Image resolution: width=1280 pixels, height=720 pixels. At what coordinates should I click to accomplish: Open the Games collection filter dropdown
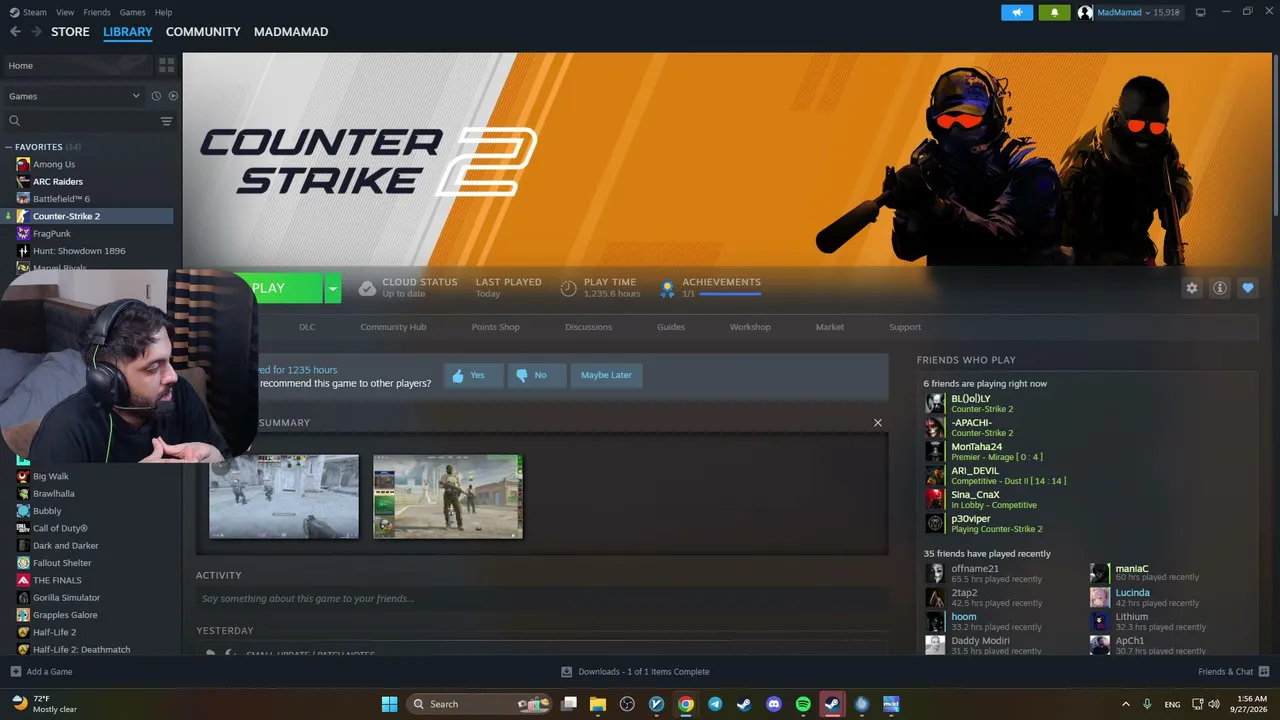(x=75, y=96)
